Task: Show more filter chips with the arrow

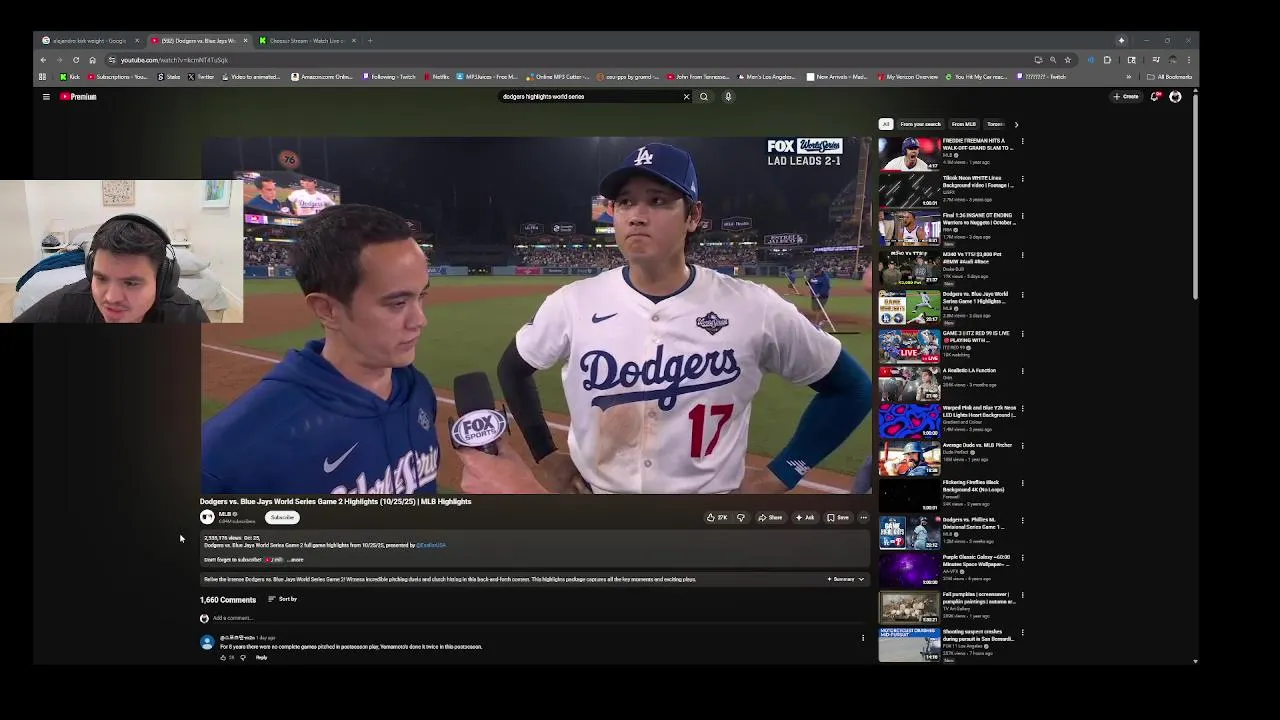Action: coord(1016,124)
